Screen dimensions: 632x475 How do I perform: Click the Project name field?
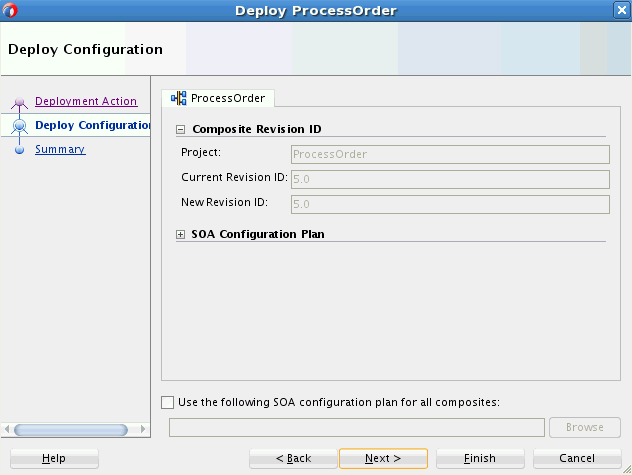click(450, 154)
